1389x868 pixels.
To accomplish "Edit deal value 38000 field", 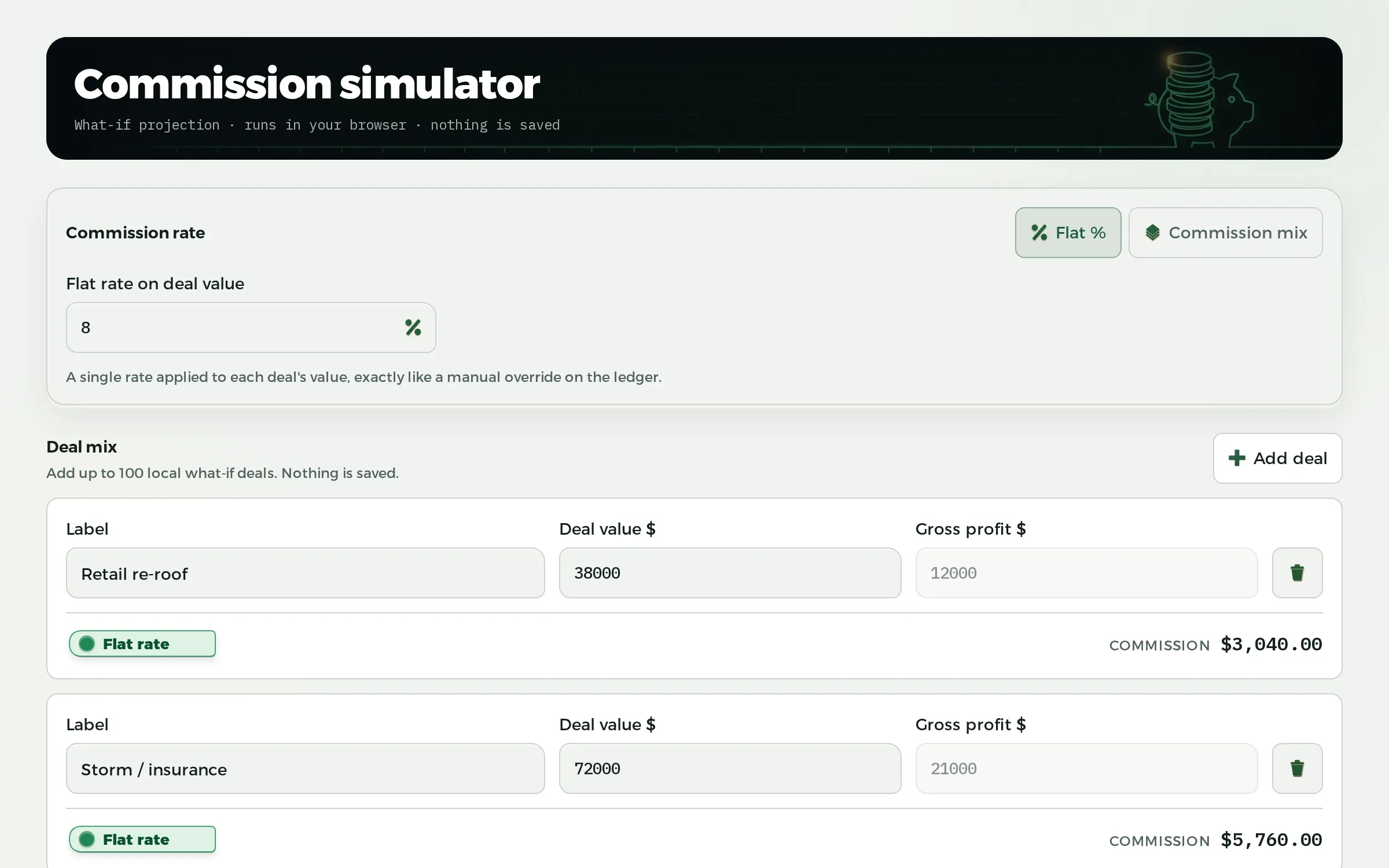I will click(x=730, y=573).
